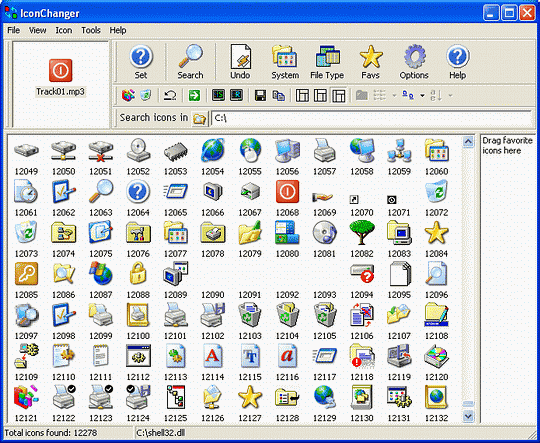Viewport: 540px width, 443px height.
Task: Select icon 12129 globe with arrow
Action: (x=324, y=397)
